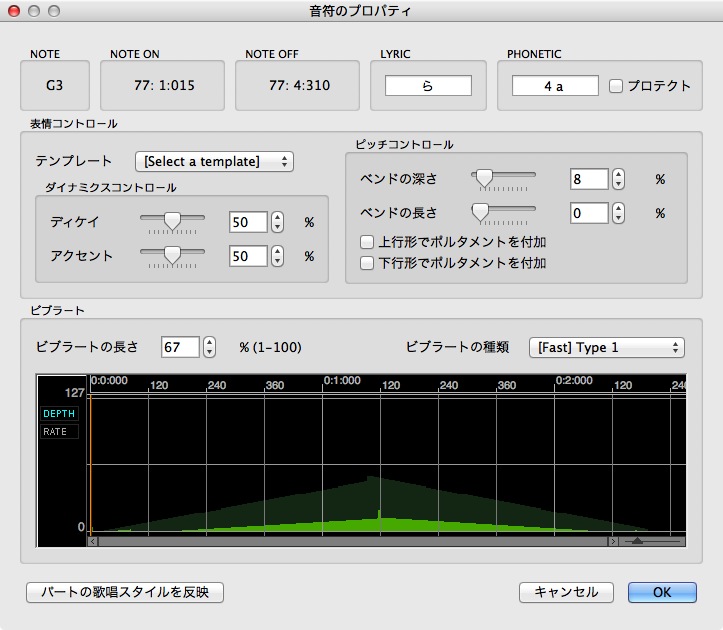Open the Select a template dropdown
The width and height of the screenshot is (723, 630).
214,161
